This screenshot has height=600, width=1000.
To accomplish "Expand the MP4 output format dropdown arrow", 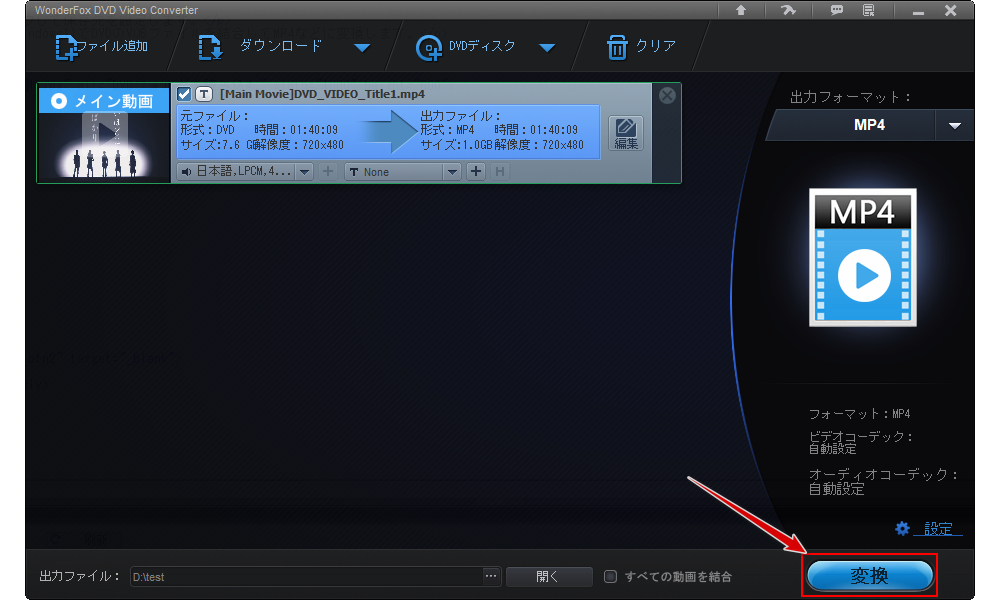I will 954,126.
